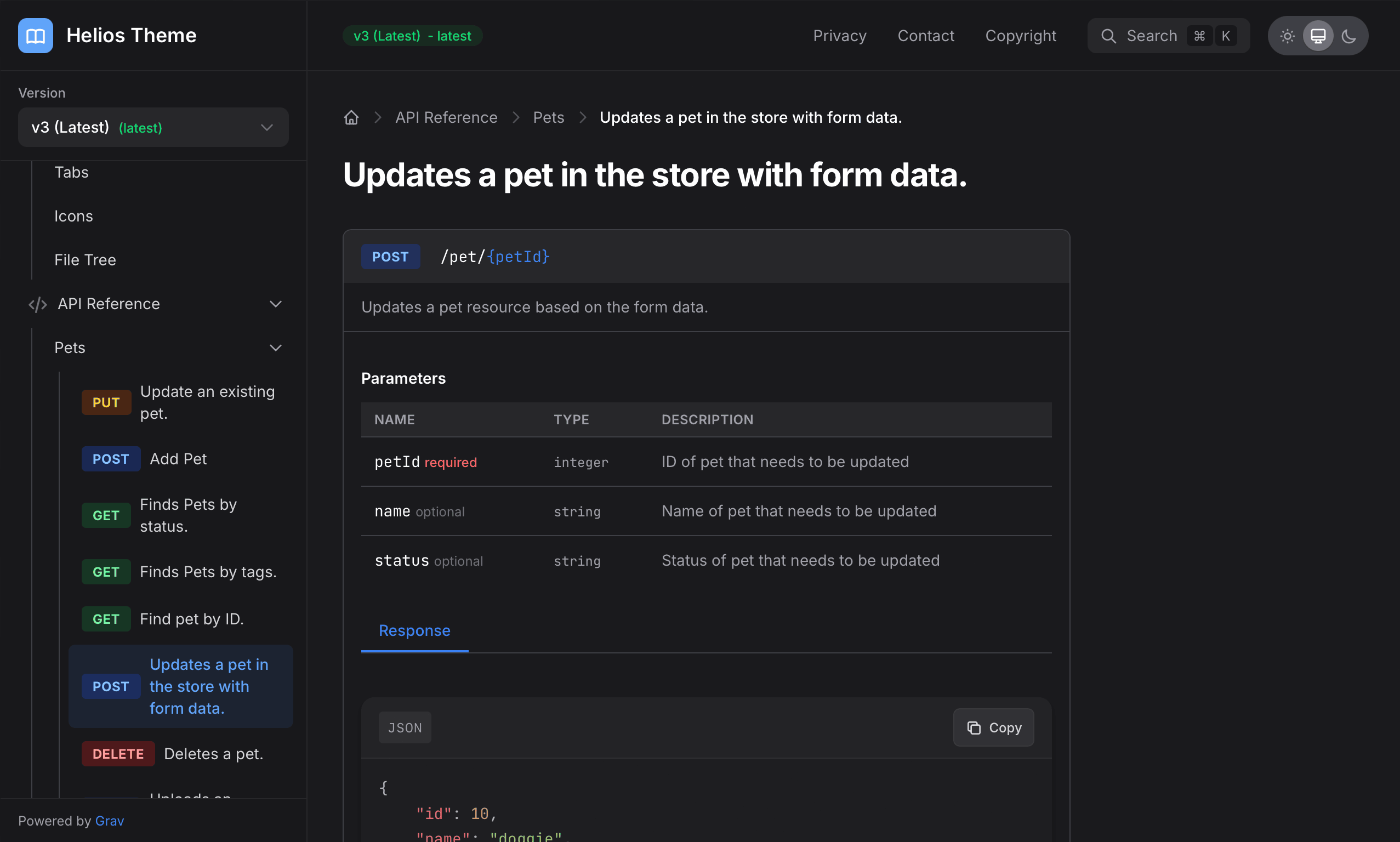Follow the Grav link in the footer
Viewport: 1400px width, 842px height.
coord(110,821)
